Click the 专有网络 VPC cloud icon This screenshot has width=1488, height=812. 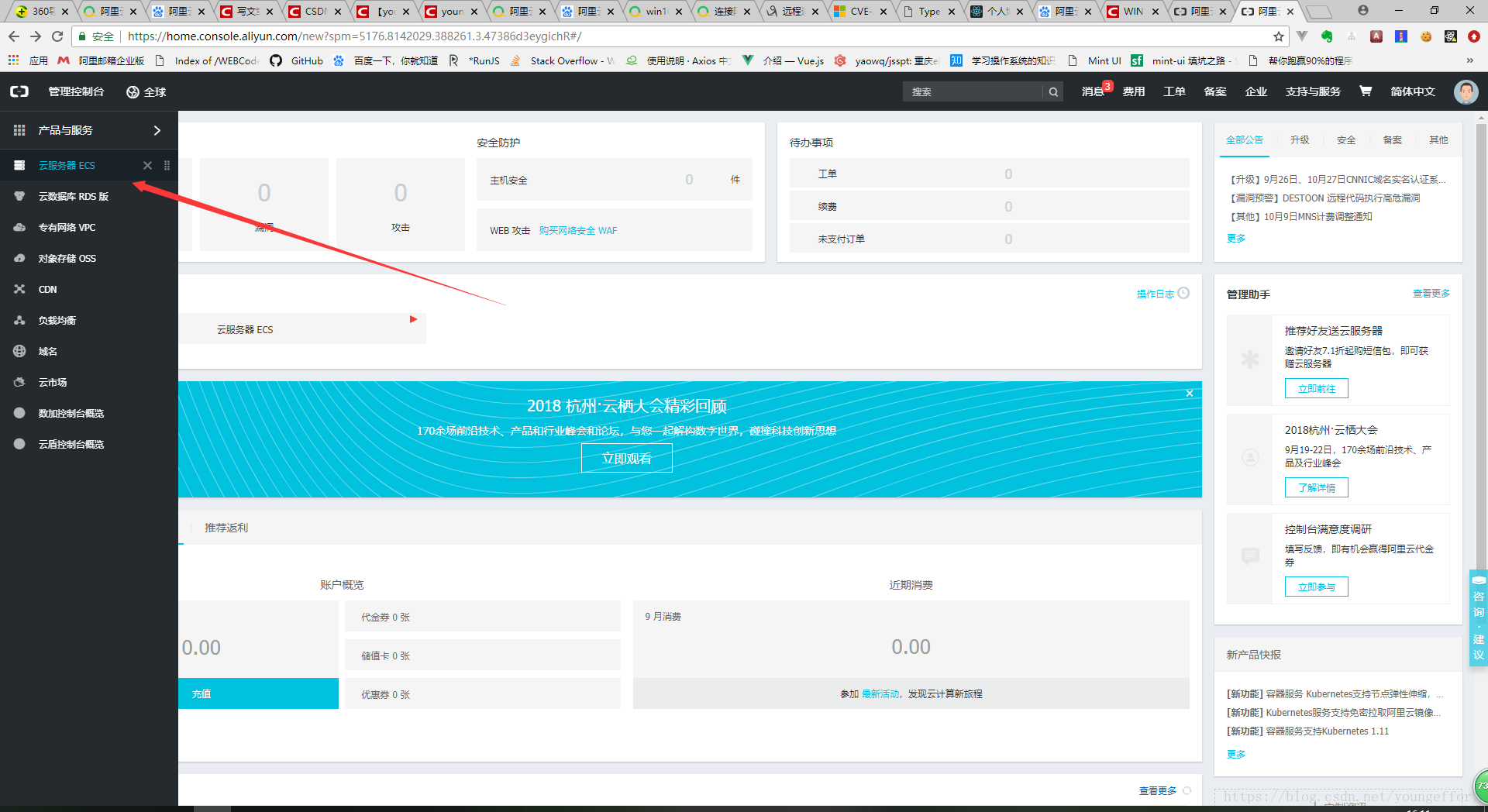coord(19,227)
